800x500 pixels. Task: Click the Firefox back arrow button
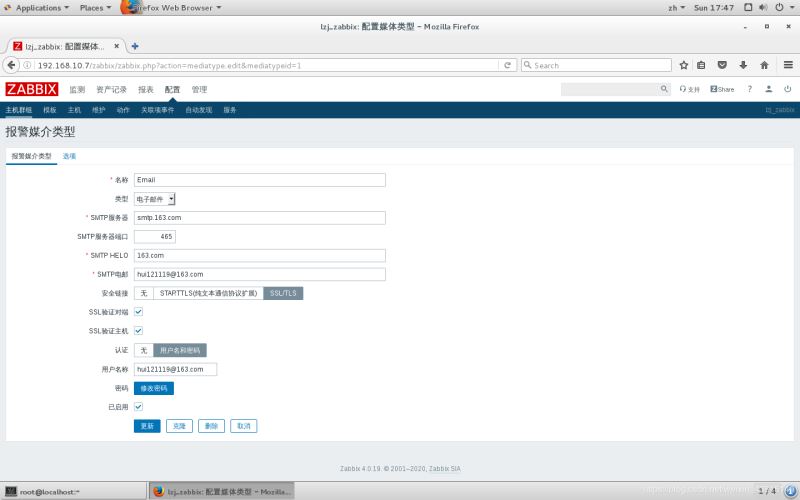(11, 65)
